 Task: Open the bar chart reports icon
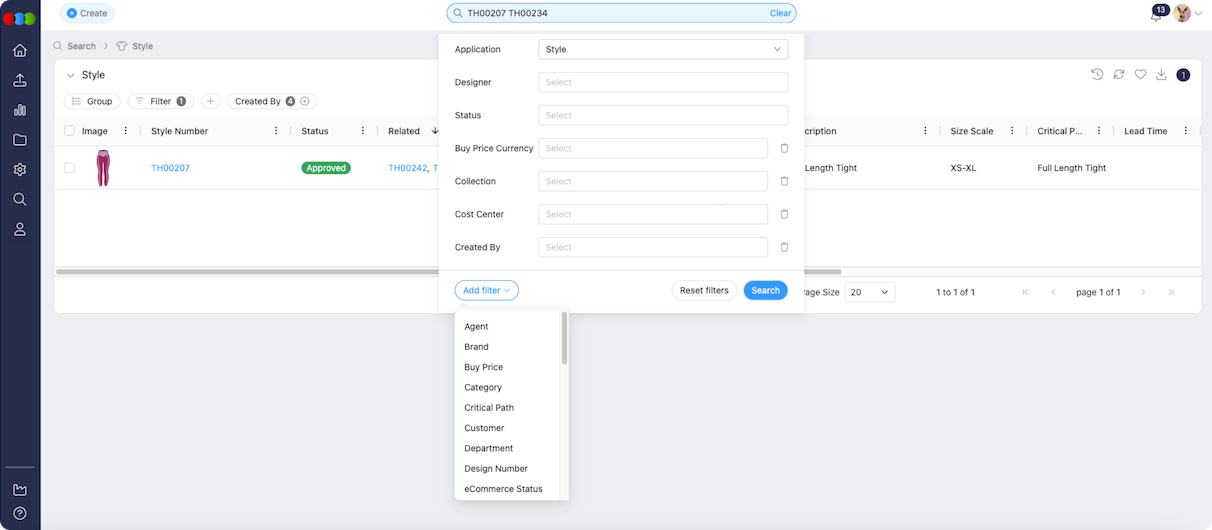pyautogui.click(x=20, y=110)
